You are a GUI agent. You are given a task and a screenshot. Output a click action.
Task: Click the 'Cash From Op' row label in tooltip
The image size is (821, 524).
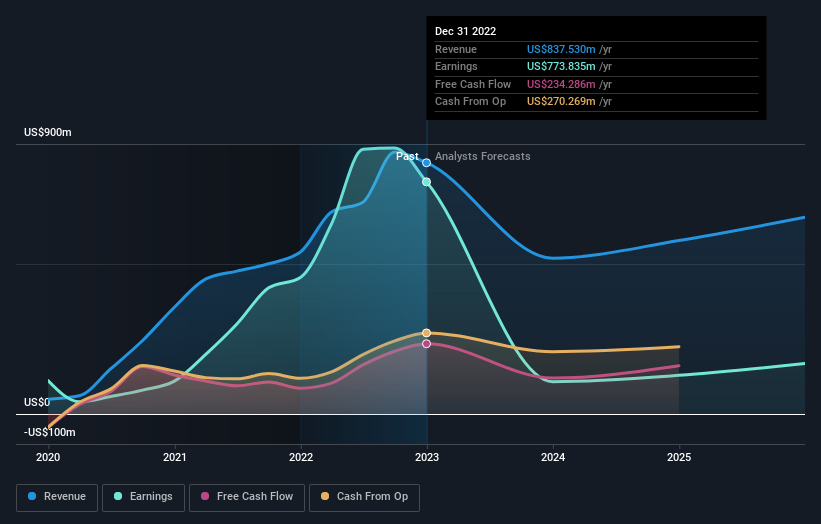470,102
